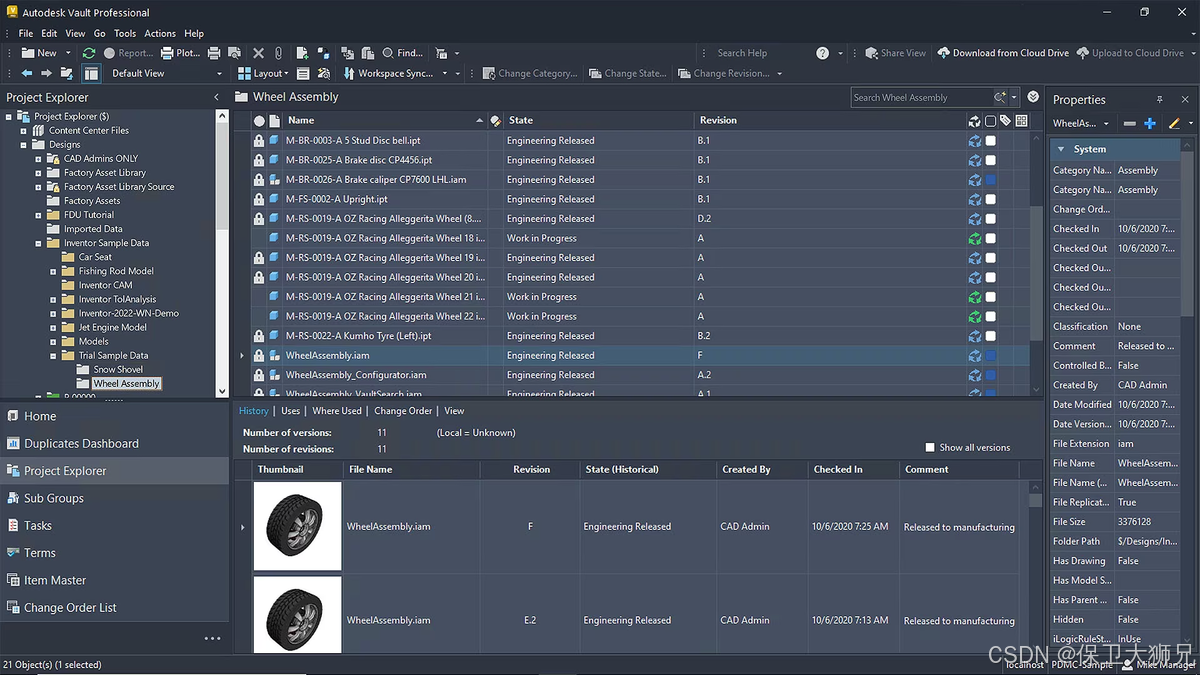Click the search options icon in search box
1200x675 pixels.
pos(1000,97)
